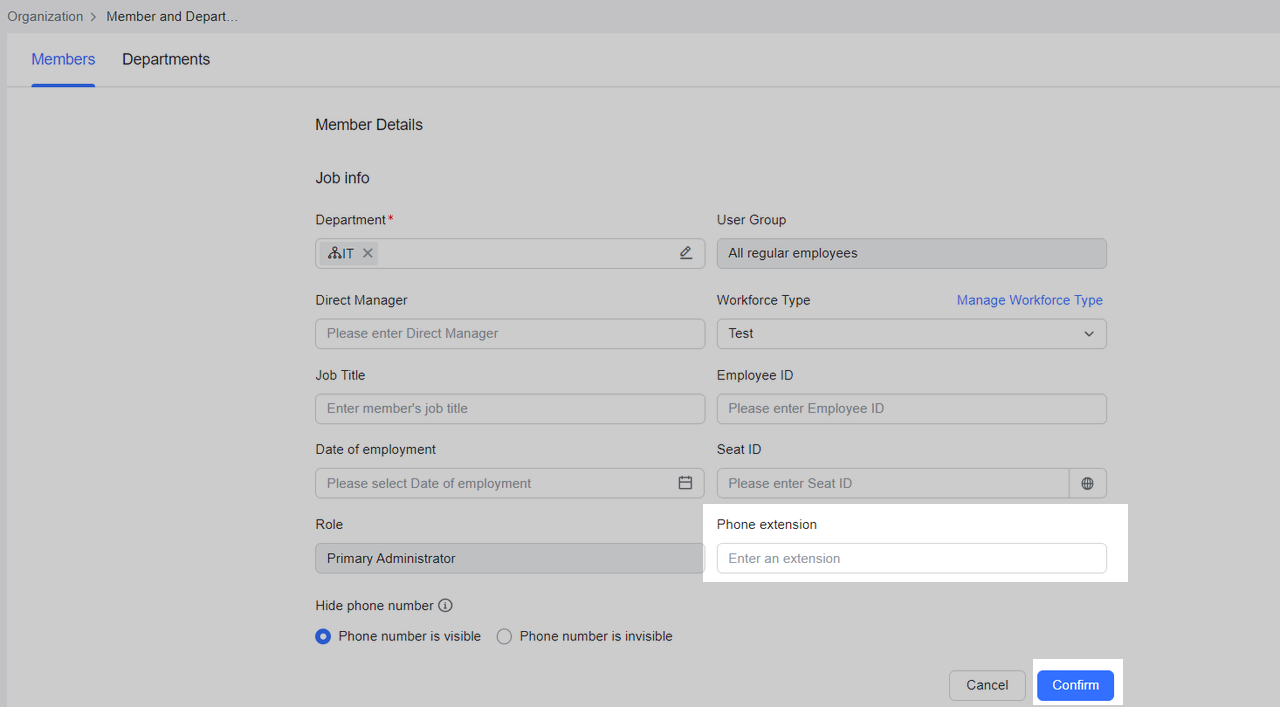Click the Employee ID input field
The height and width of the screenshot is (707, 1280).
click(911, 409)
